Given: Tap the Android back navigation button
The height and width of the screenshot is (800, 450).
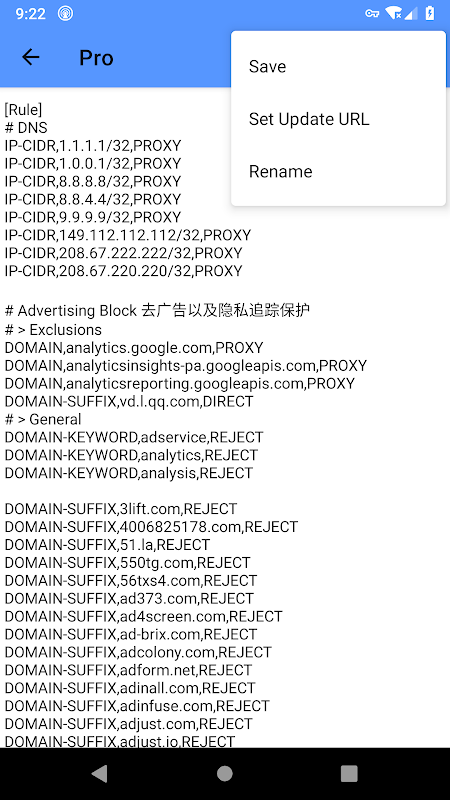Looking at the screenshot, I should pos(99,773).
